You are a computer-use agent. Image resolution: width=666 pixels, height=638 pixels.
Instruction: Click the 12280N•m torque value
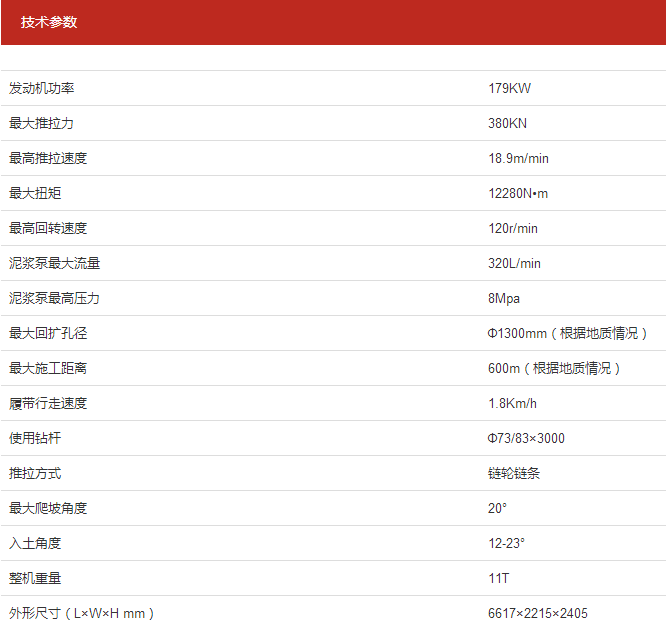click(x=518, y=193)
